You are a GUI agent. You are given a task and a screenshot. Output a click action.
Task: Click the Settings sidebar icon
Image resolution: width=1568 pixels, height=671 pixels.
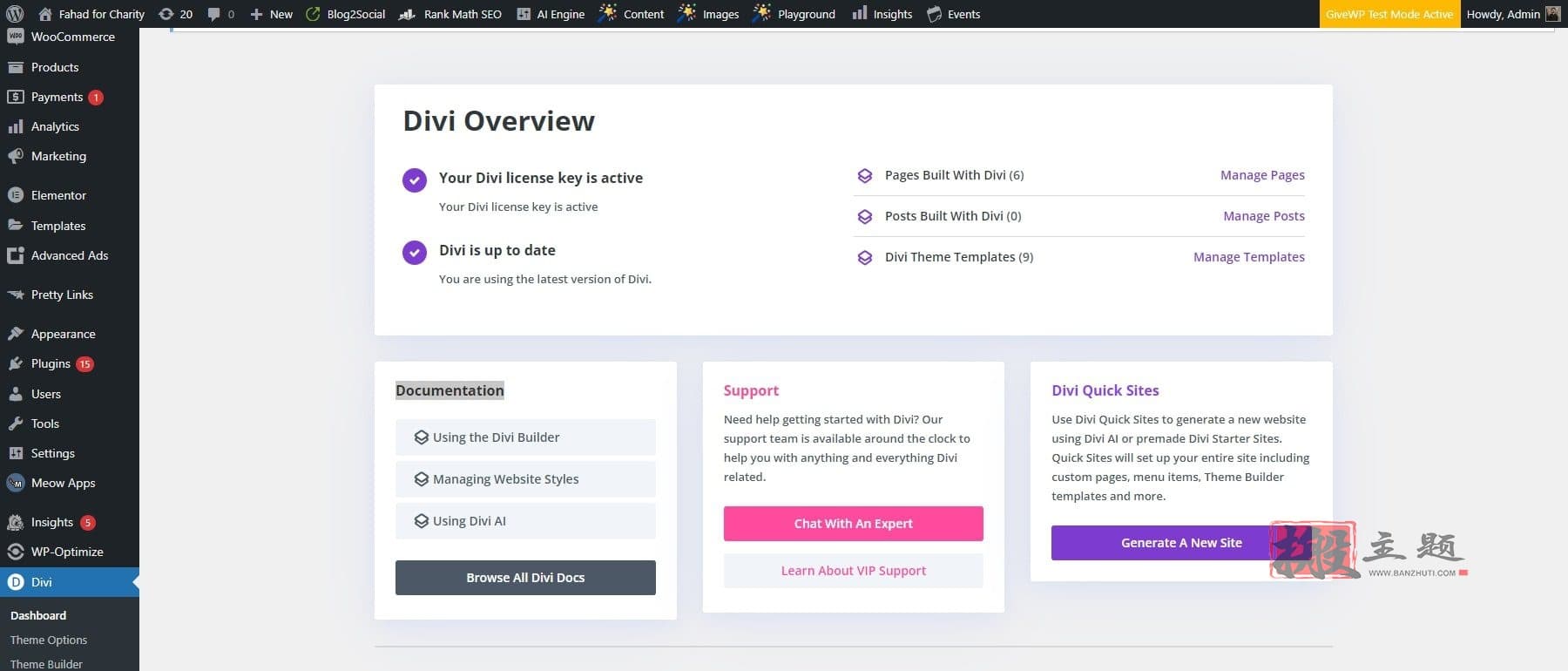click(15, 453)
